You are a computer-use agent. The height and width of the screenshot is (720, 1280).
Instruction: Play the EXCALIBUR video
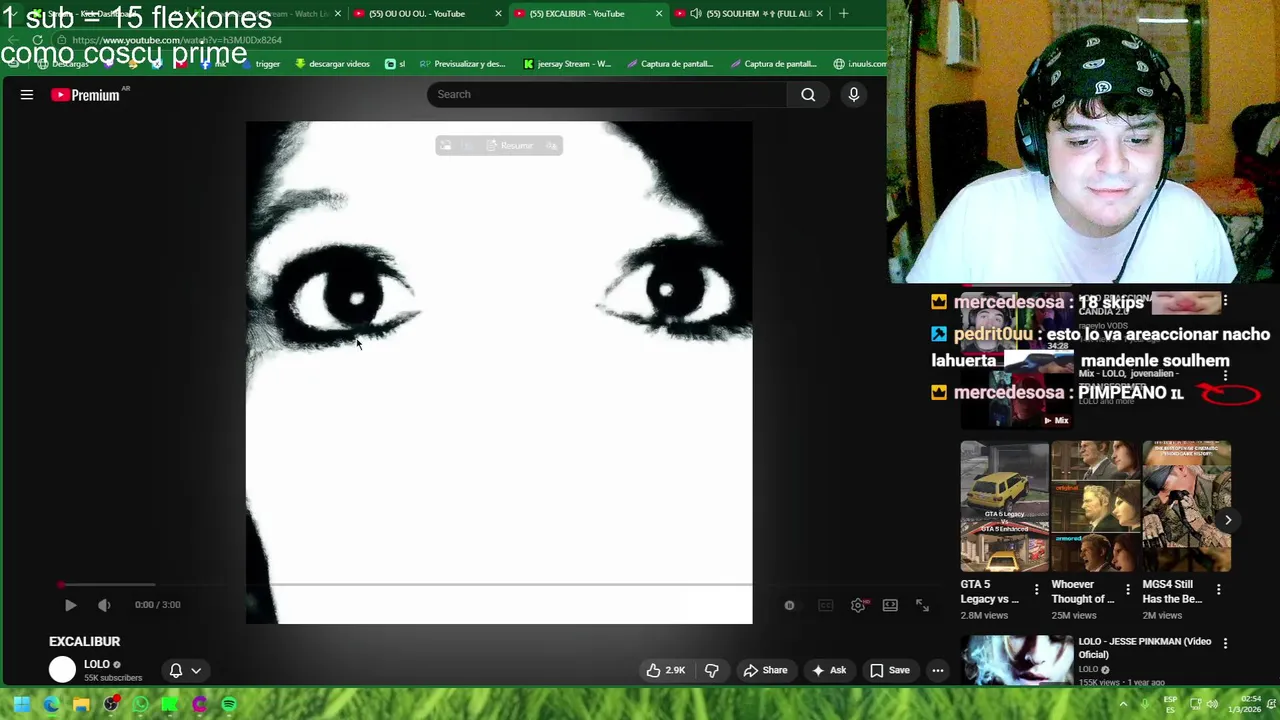pos(70,605)
